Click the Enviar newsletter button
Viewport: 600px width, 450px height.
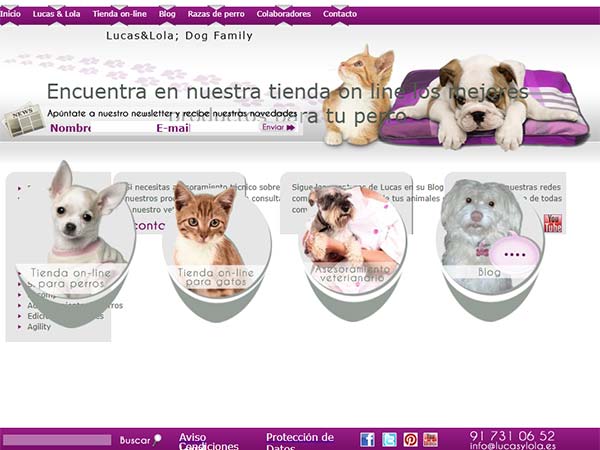(x=279, y=127)
